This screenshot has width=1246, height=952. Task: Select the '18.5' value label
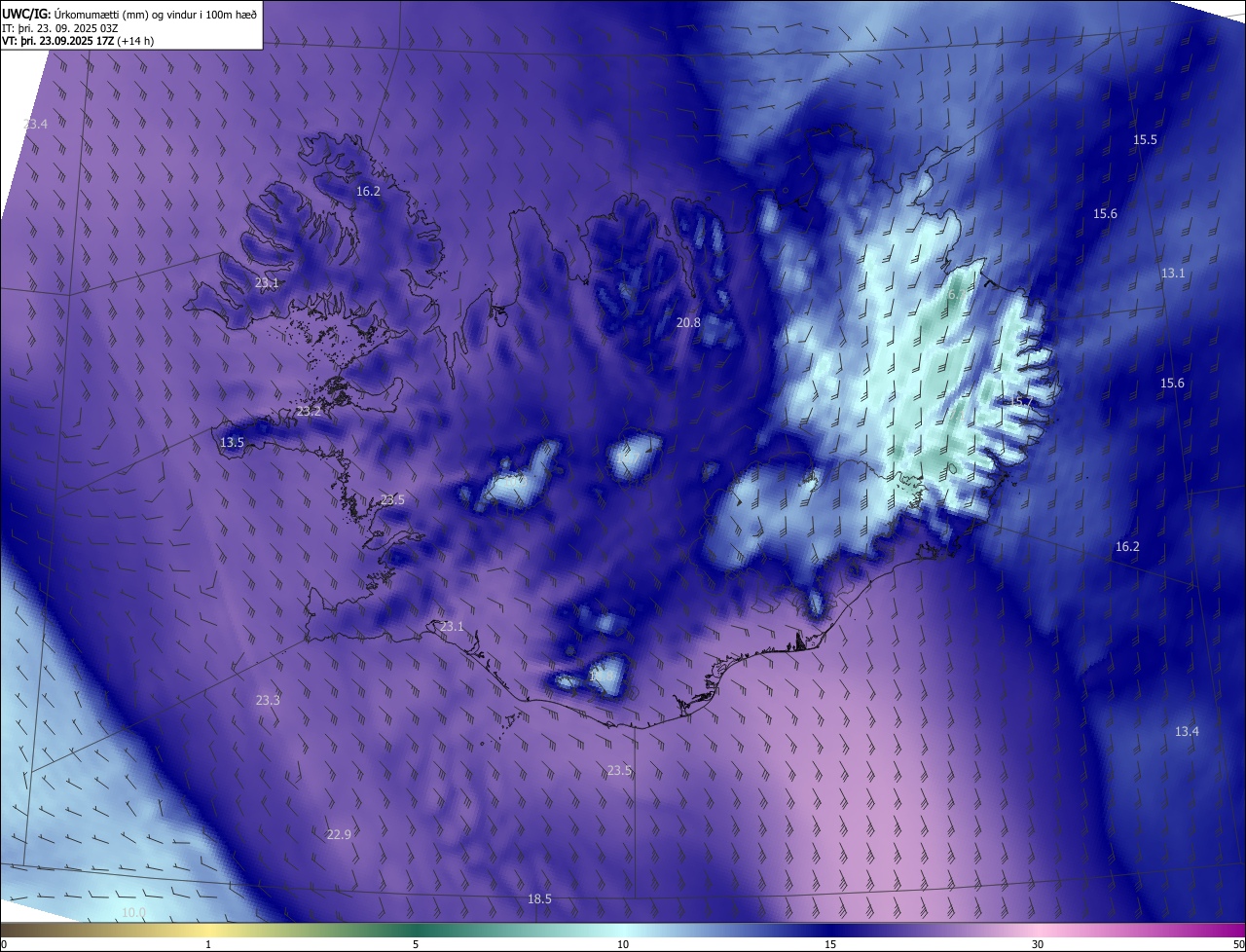539,898
